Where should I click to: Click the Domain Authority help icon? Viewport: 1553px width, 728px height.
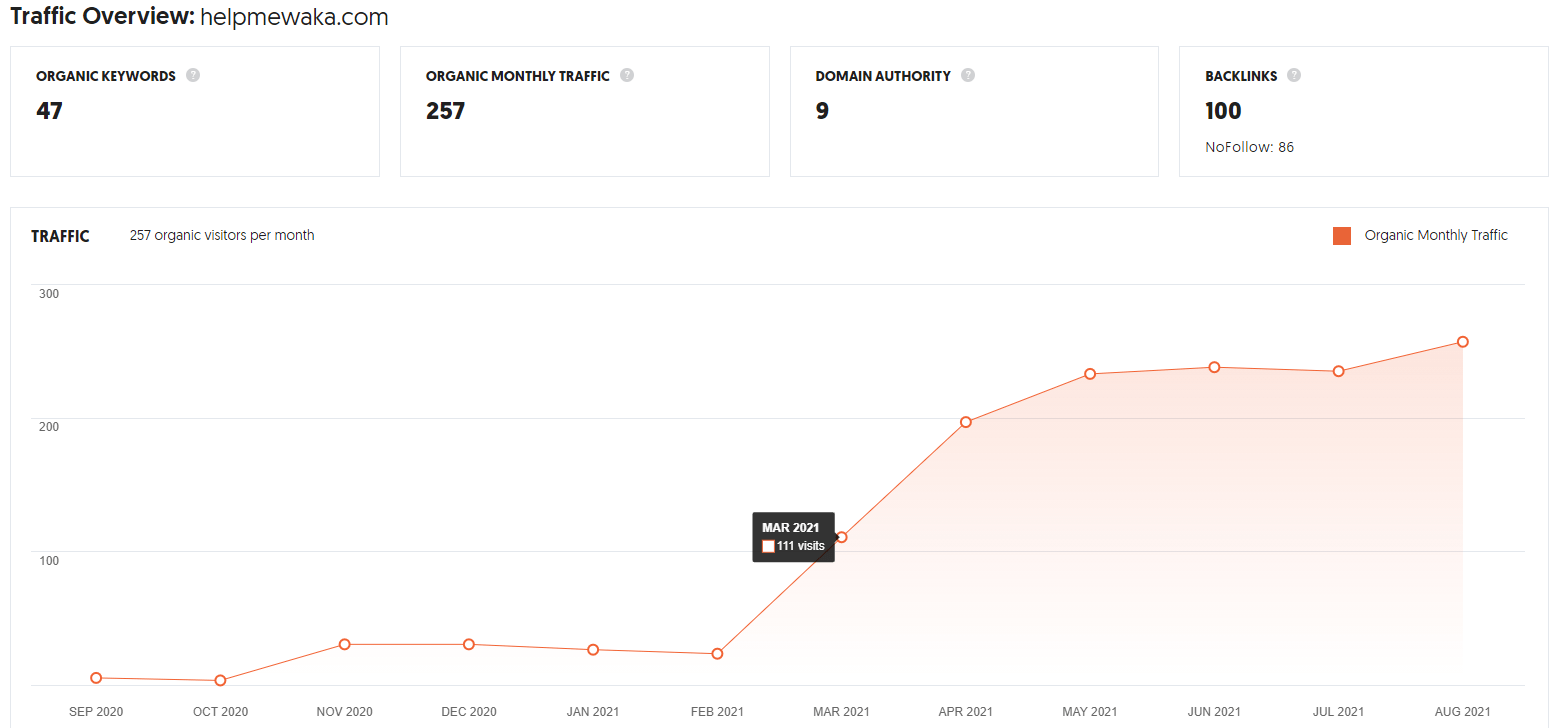point(968,75)
